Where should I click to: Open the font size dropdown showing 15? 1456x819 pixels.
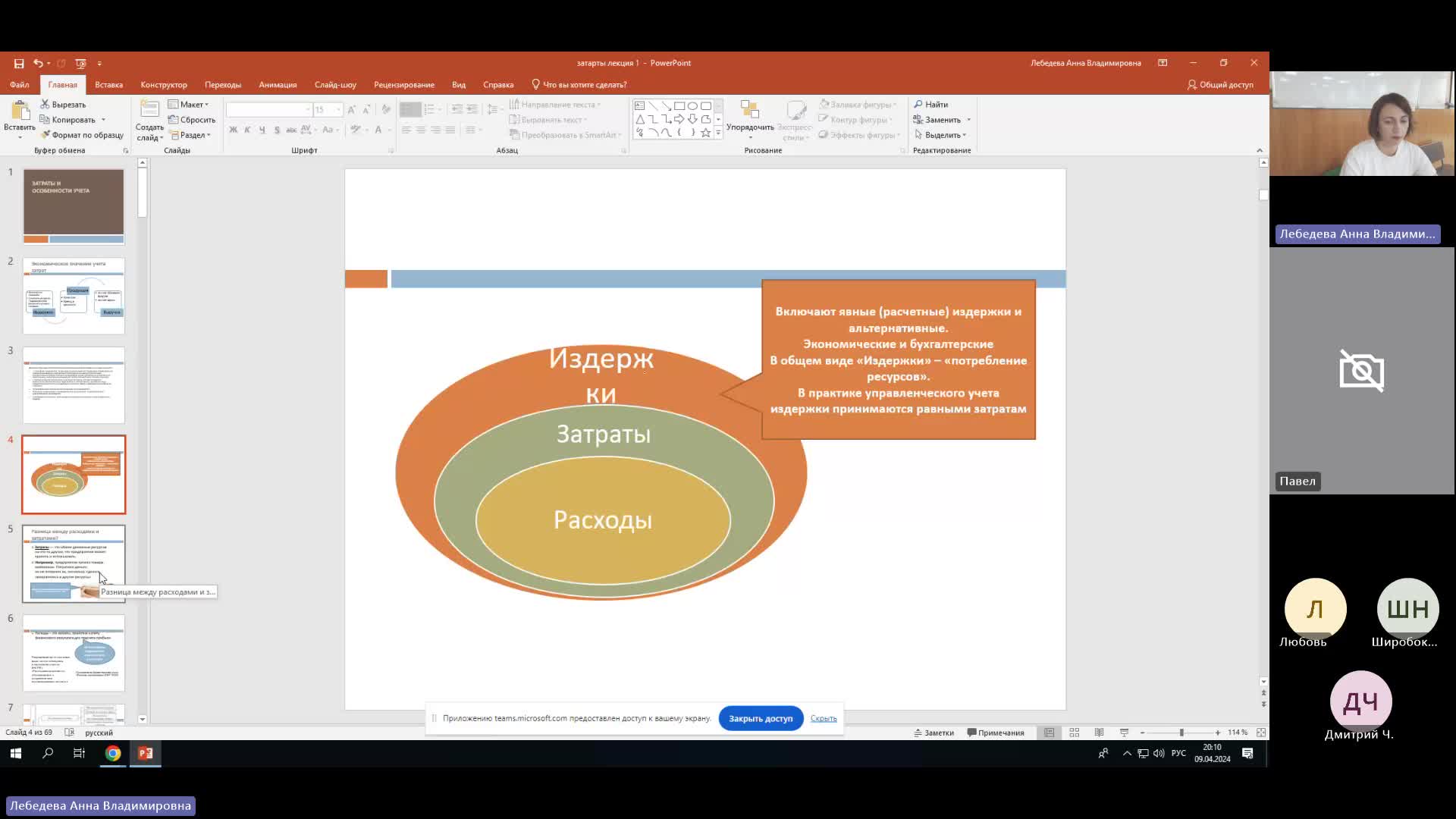[338, 110]
